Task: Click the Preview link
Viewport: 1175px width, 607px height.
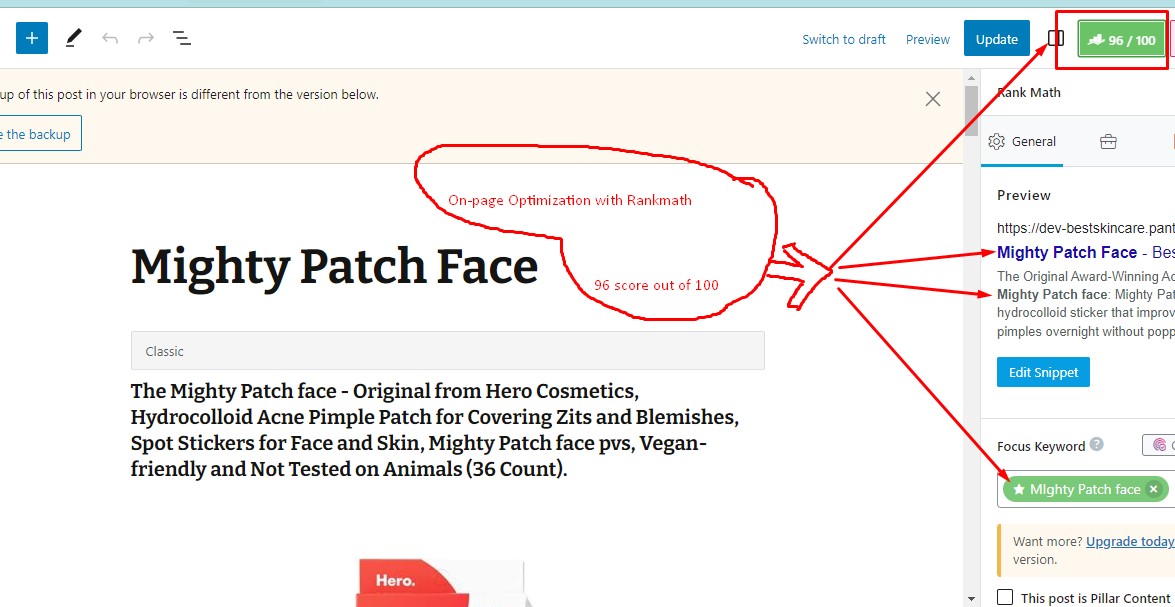Action: click(928, 40)
